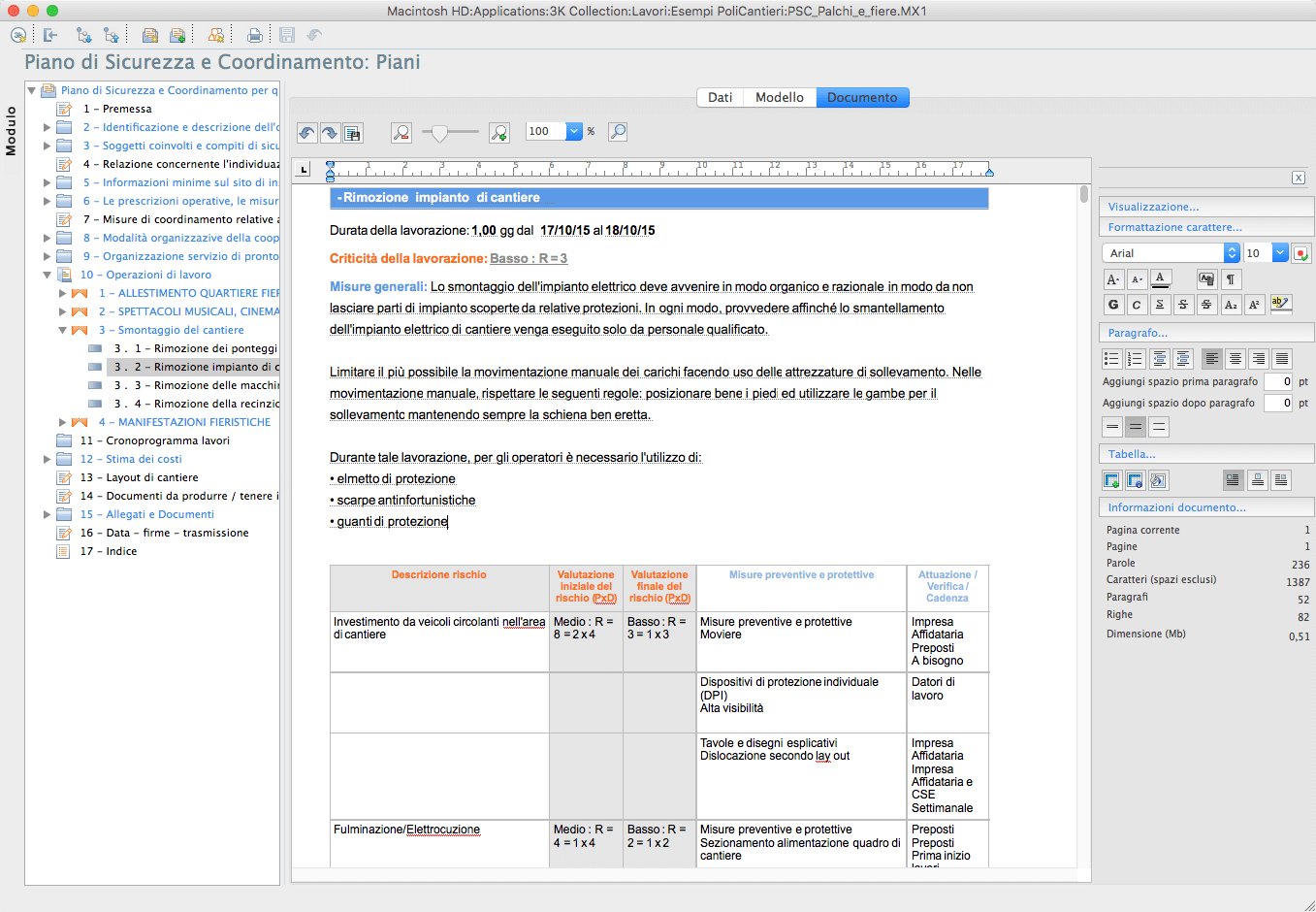Justify the paragraph text
This screenshot has height=912, width=1316.
(x=1282, y=359)
